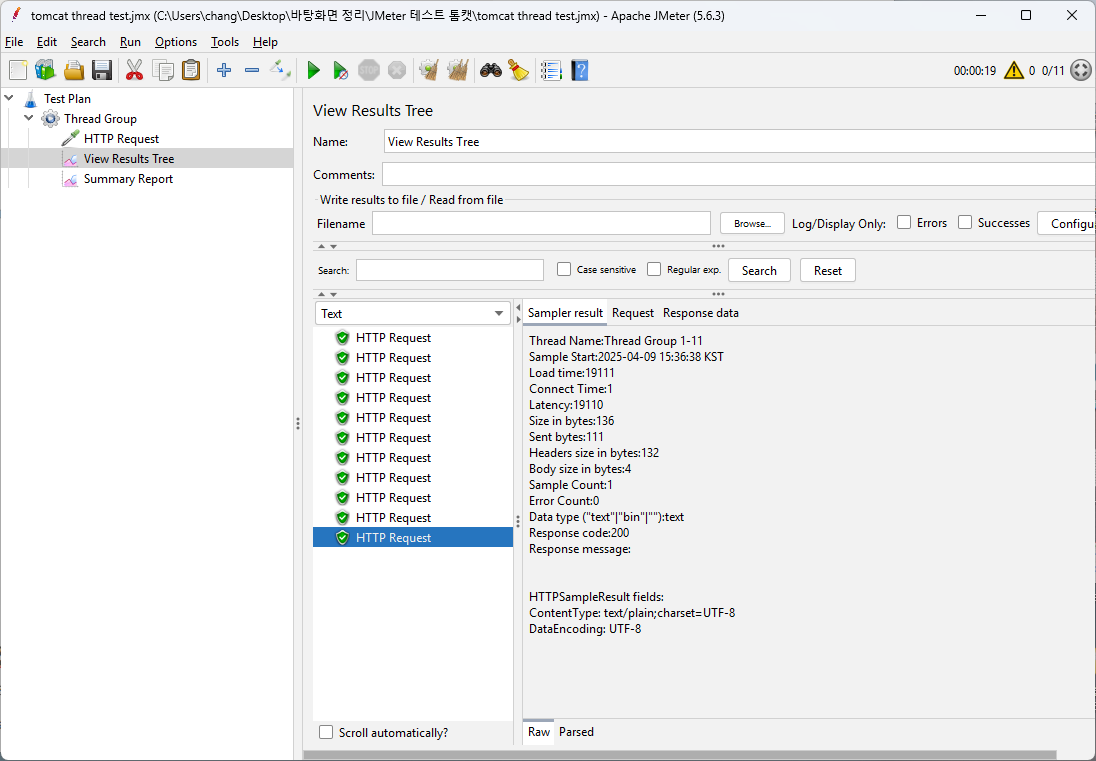Collapse the Thread Group tree node

29,118
